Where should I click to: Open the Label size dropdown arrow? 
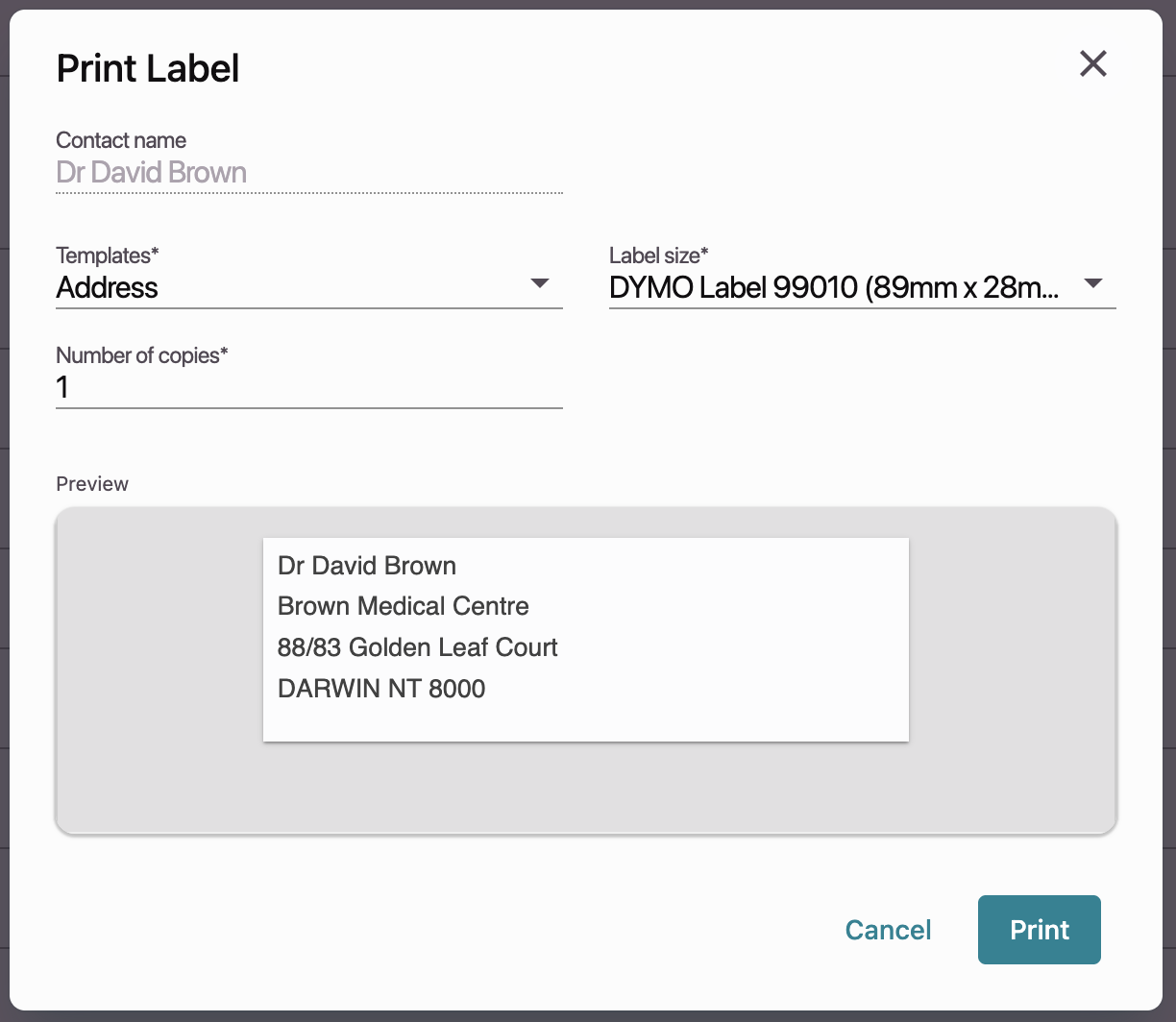click(x=1093, y=284)
